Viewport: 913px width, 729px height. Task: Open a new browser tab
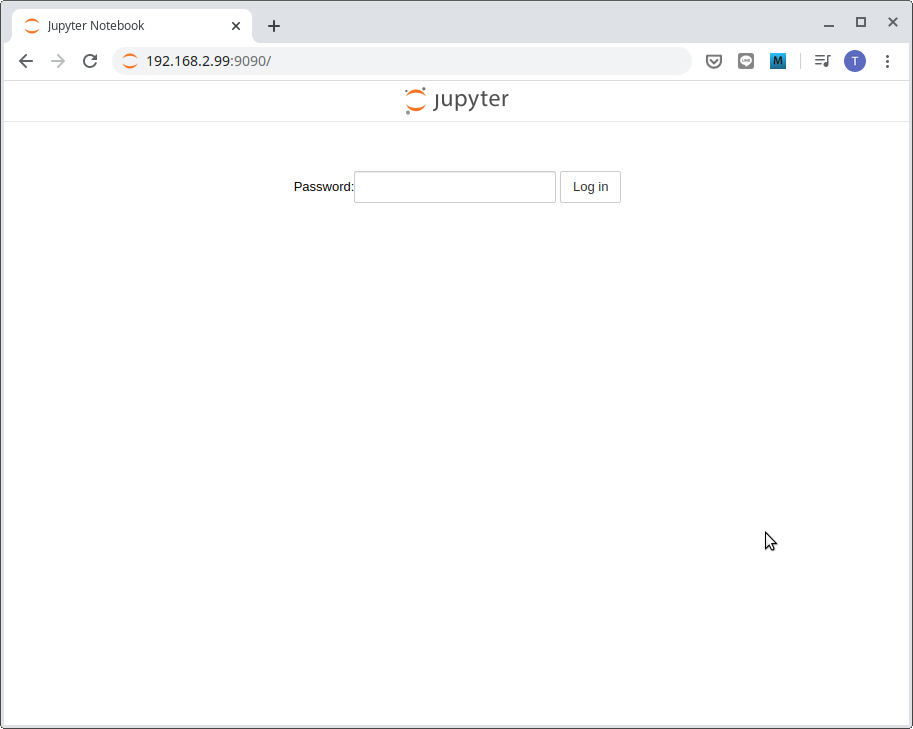[x=274, y=26]
